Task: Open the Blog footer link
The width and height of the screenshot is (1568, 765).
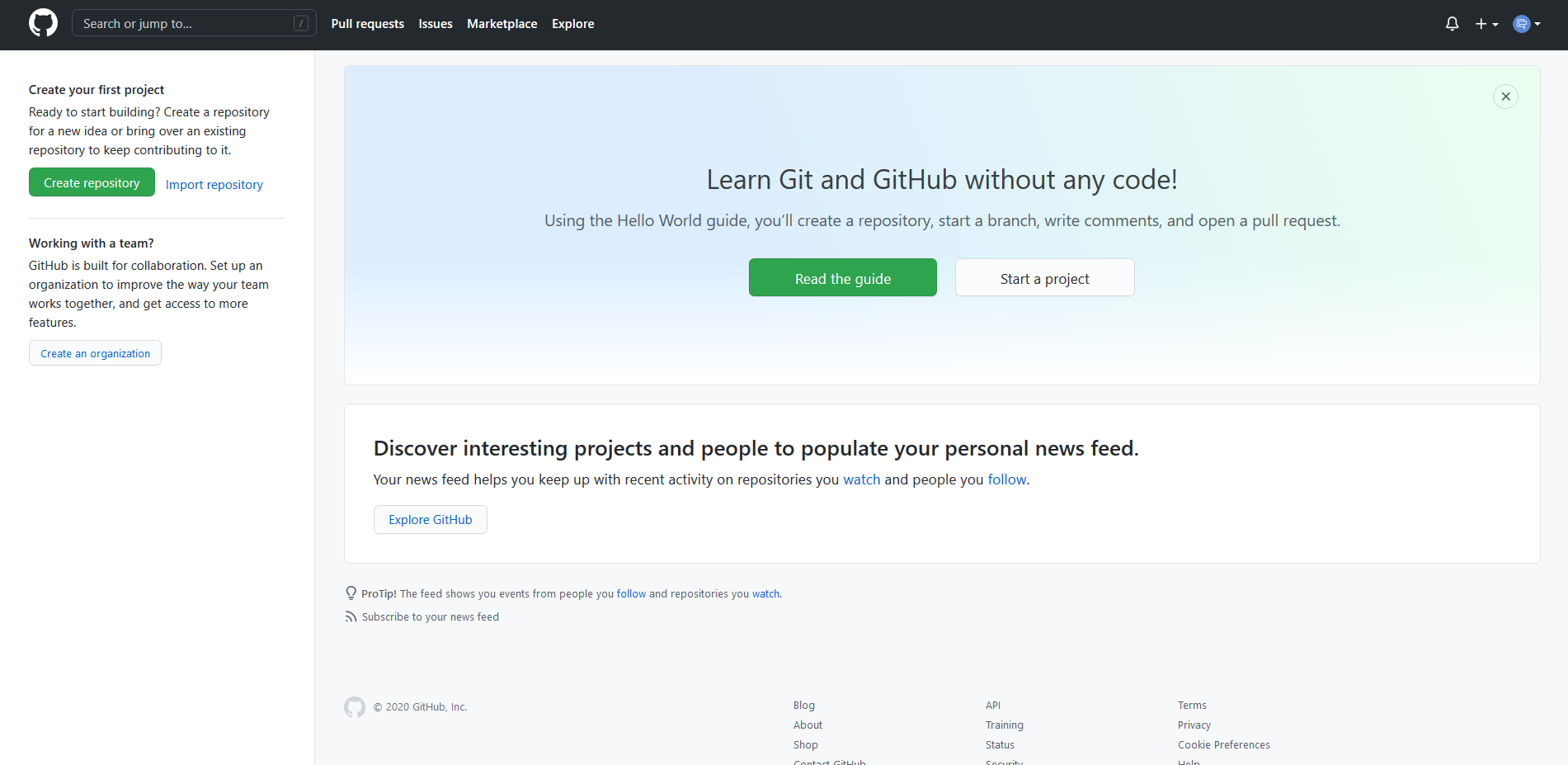Action: pyautogui.click(x=804, y=706)
